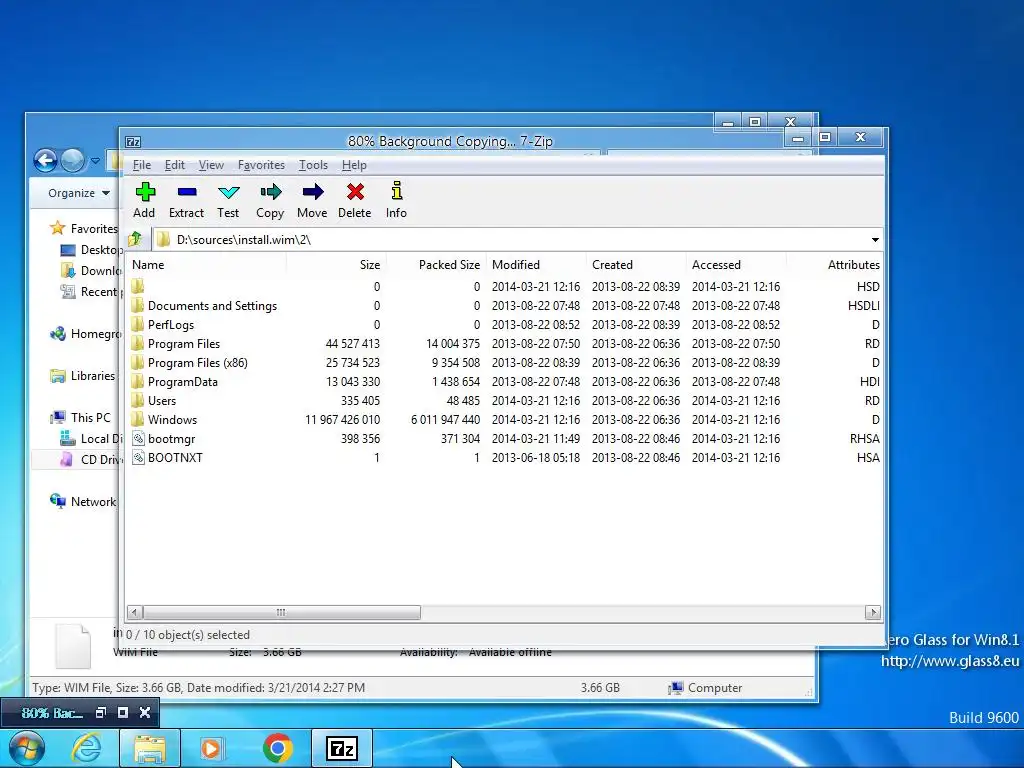The image size is (1024, 768).
Task: Select Libraries in Explorer sidebar
Action: pos(82,376)
